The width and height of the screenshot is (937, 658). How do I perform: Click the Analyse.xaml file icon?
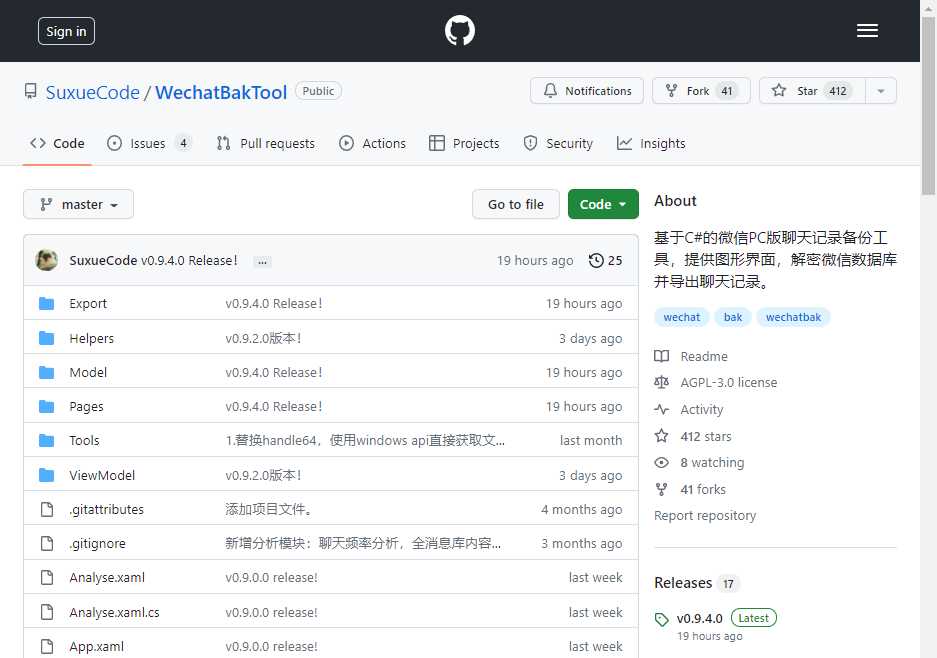click(47, 577)
